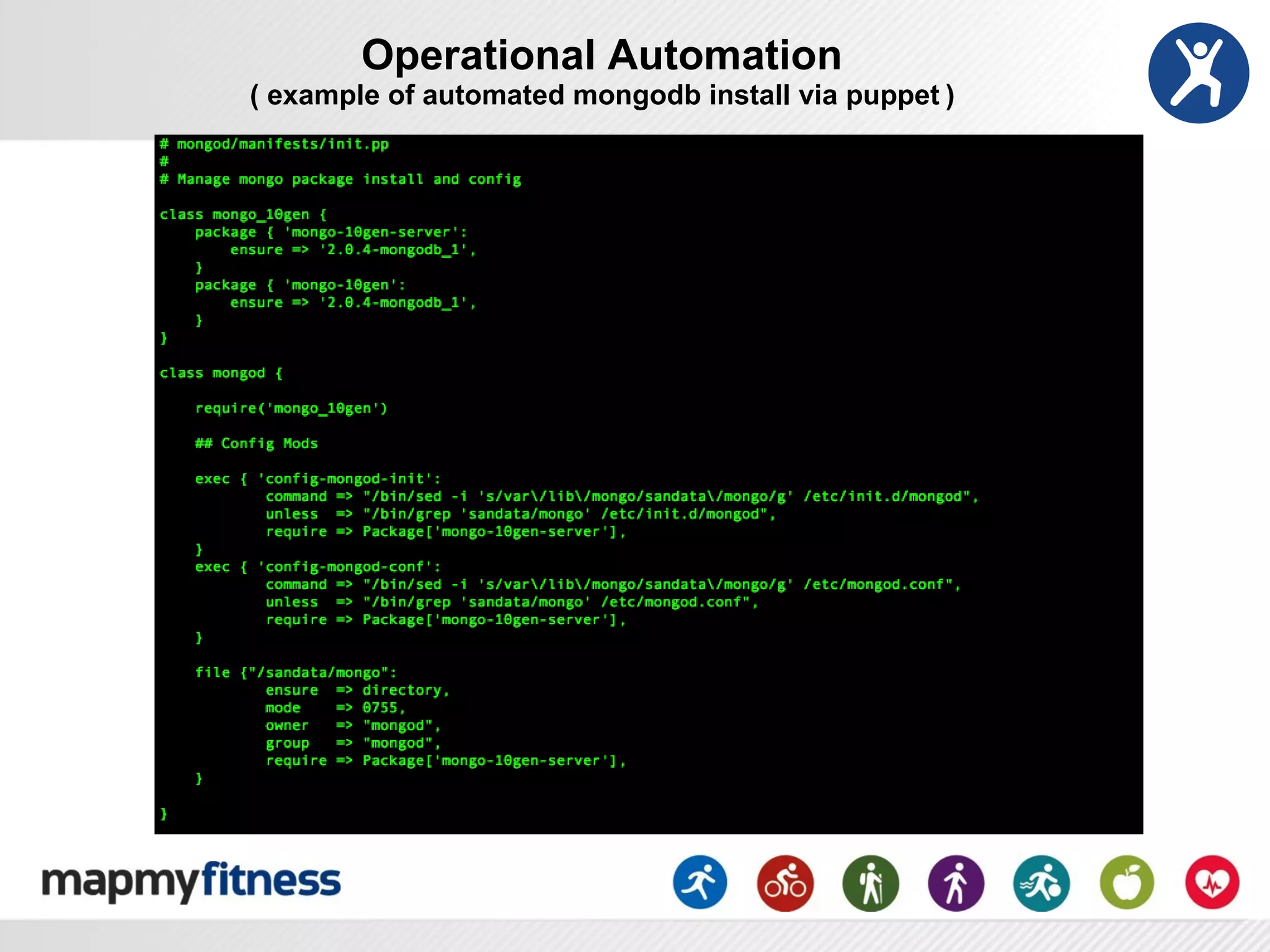
Task: Click the blue running icon
Action: [x=700, y=883]
